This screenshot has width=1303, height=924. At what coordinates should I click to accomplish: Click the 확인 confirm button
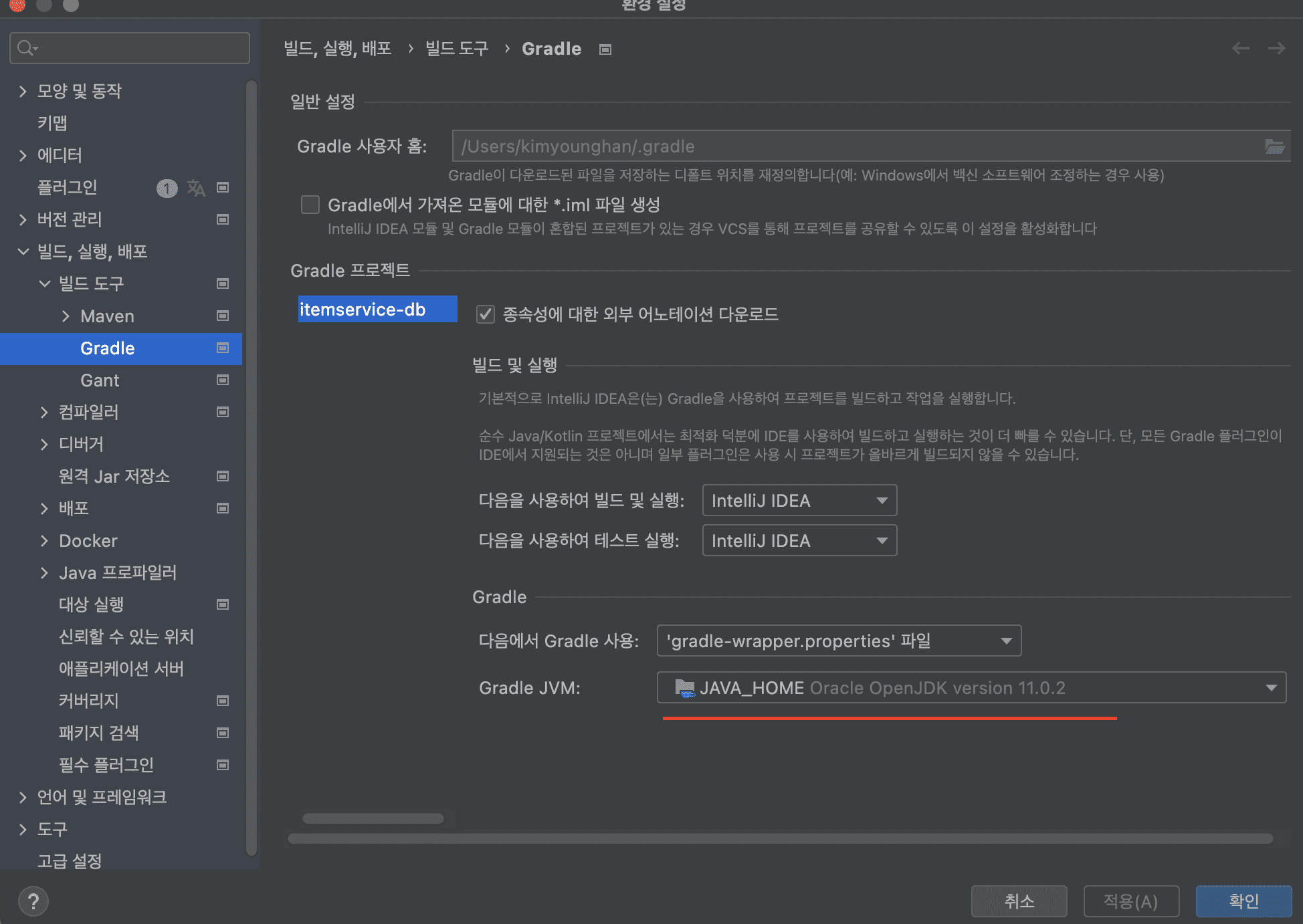pyautogui.click(x=1243, y=901)
